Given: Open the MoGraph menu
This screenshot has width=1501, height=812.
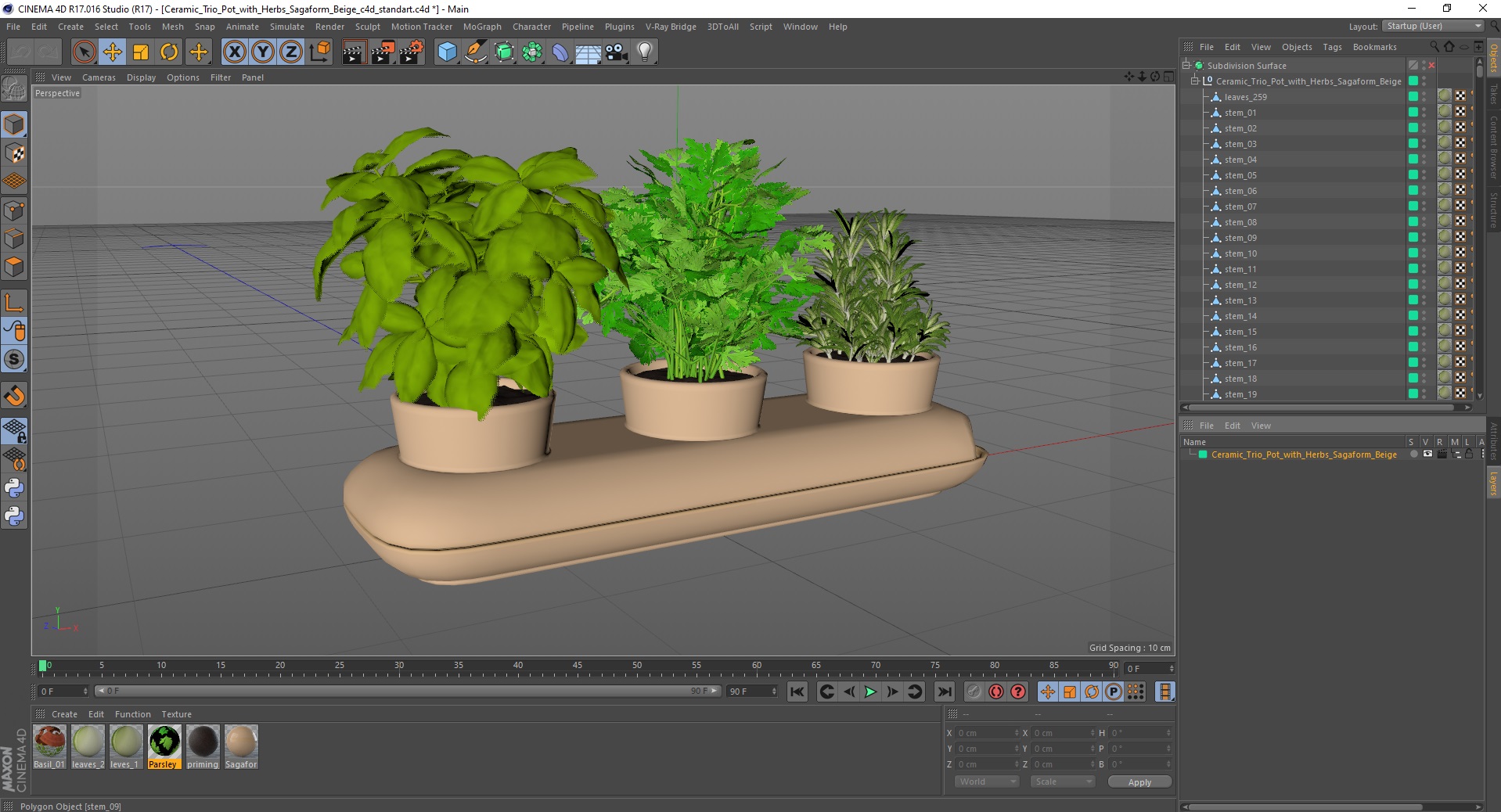Looking at the screenshot, I should (482, 27).
